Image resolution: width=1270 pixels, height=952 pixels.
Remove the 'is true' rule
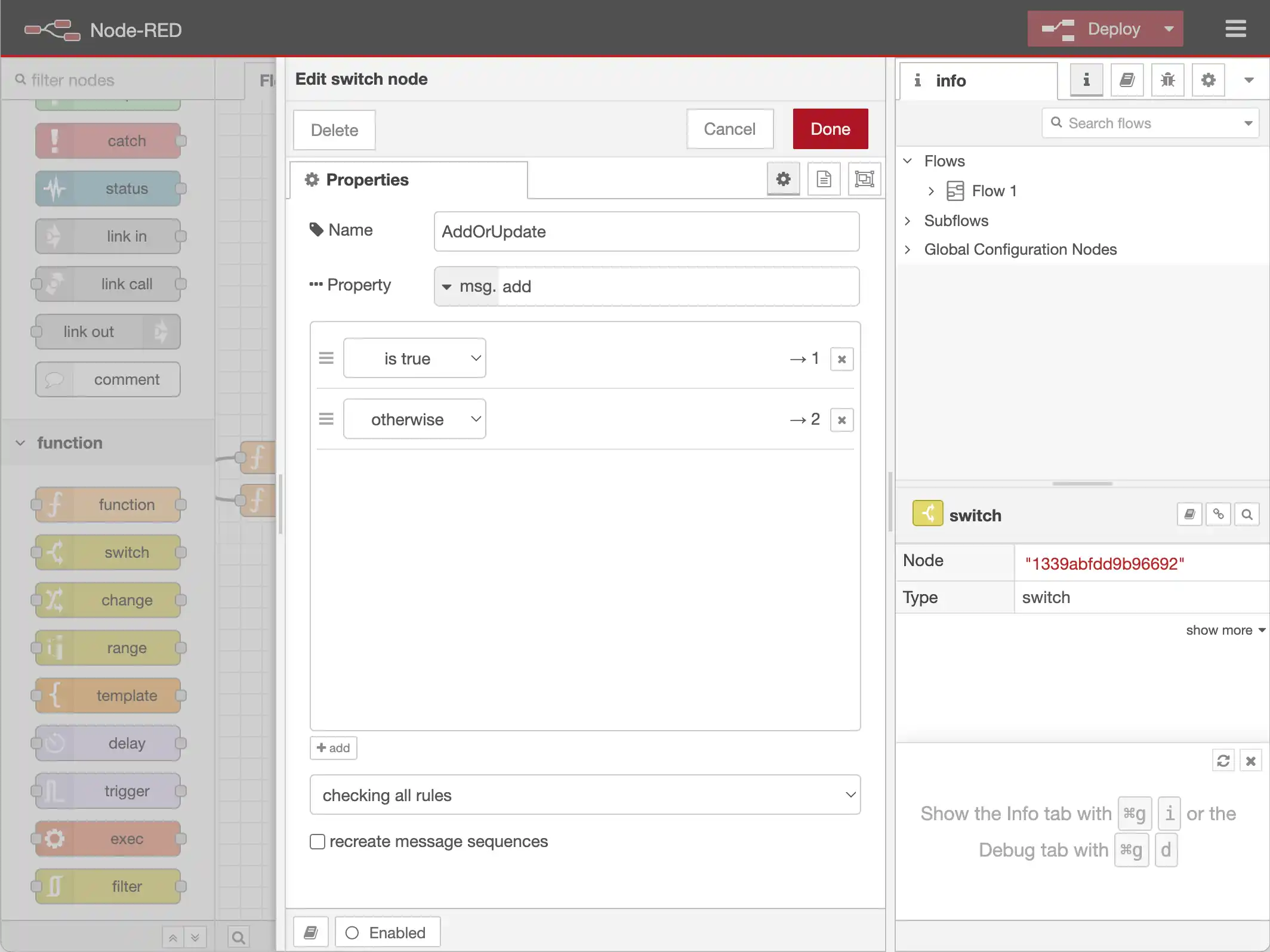(841, 359)
